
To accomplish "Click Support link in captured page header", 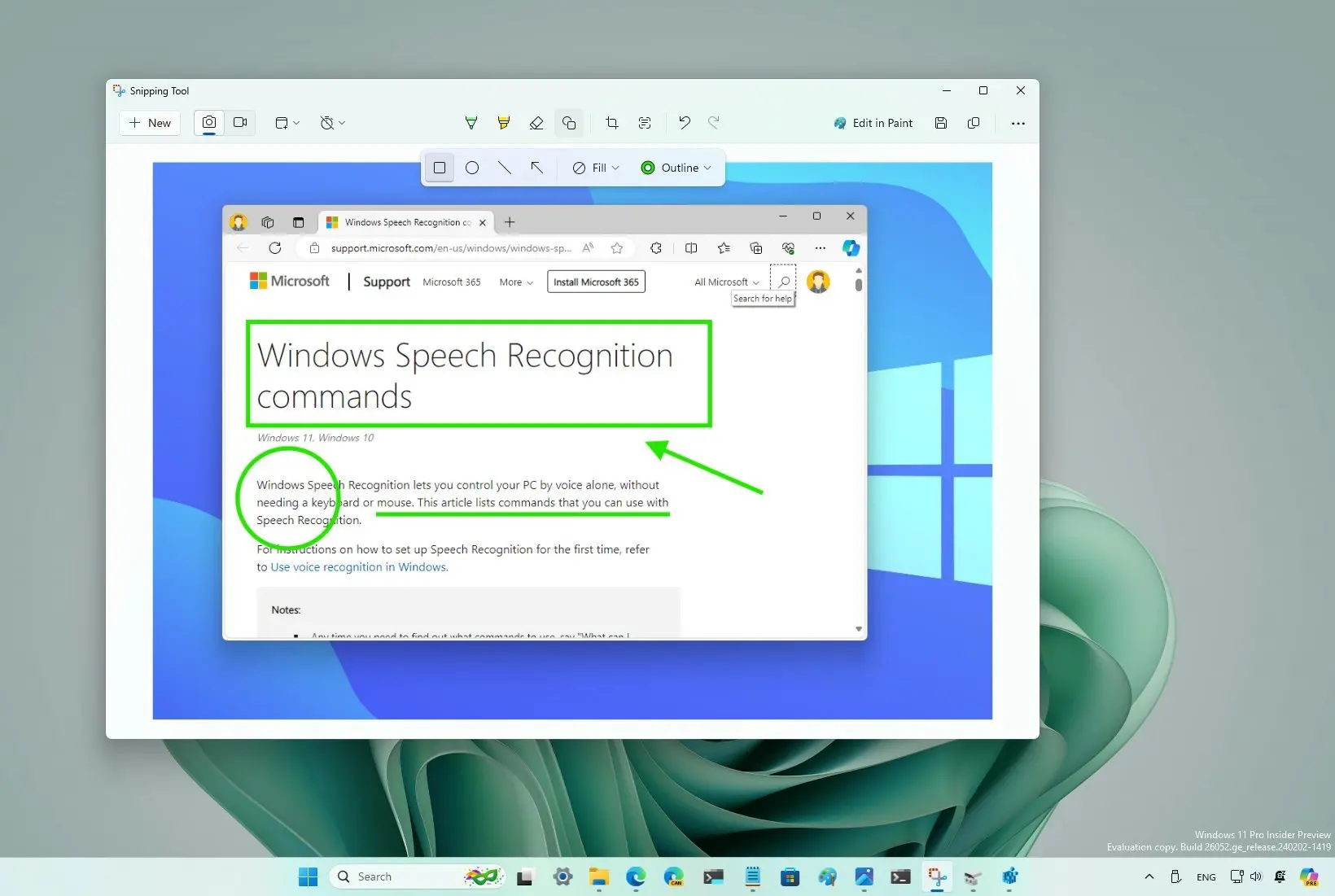I will tap(387, 282).
